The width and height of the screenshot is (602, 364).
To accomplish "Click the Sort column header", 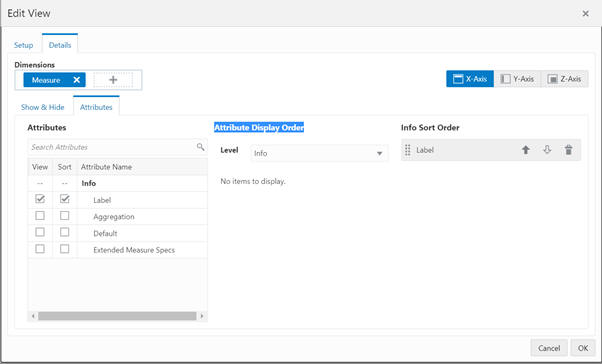I will click(64, 167).
